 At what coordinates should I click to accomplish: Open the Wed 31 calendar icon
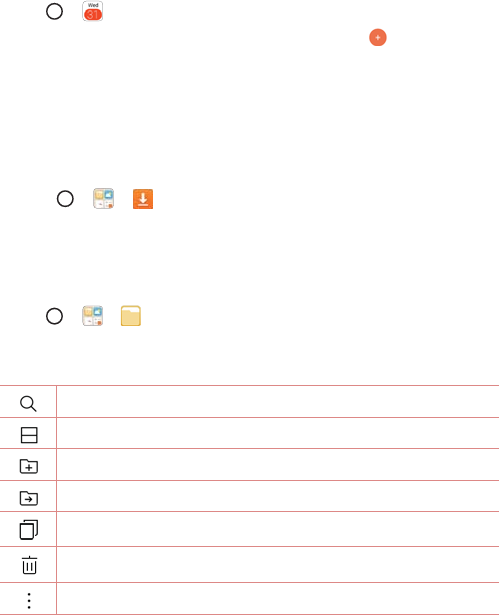[93, 11]
